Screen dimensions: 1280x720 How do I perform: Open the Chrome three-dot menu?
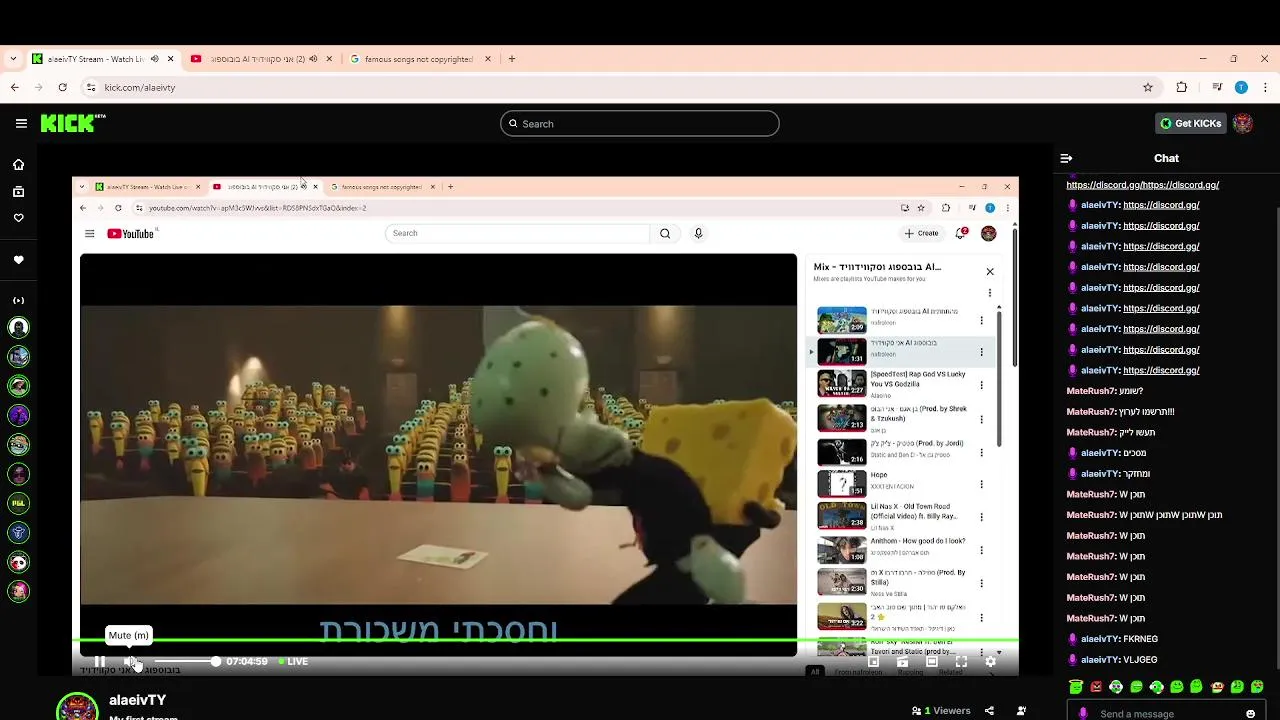(1266, 87)
